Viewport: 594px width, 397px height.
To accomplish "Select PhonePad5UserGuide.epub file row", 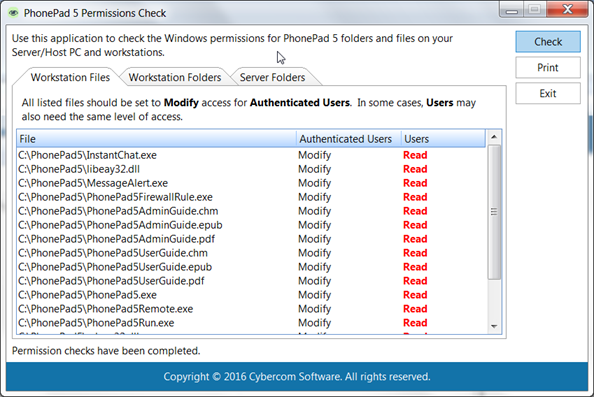I will coord(251,267).
